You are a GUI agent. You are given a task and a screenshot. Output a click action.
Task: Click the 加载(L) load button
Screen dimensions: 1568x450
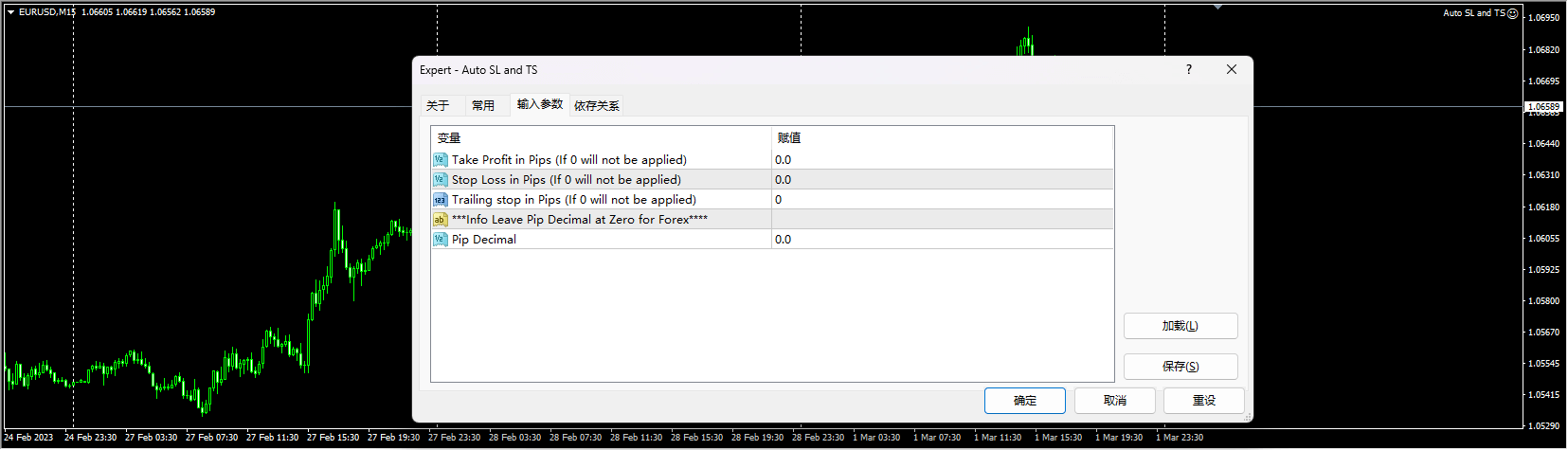pyautogui.click(x=1181, y=326)
